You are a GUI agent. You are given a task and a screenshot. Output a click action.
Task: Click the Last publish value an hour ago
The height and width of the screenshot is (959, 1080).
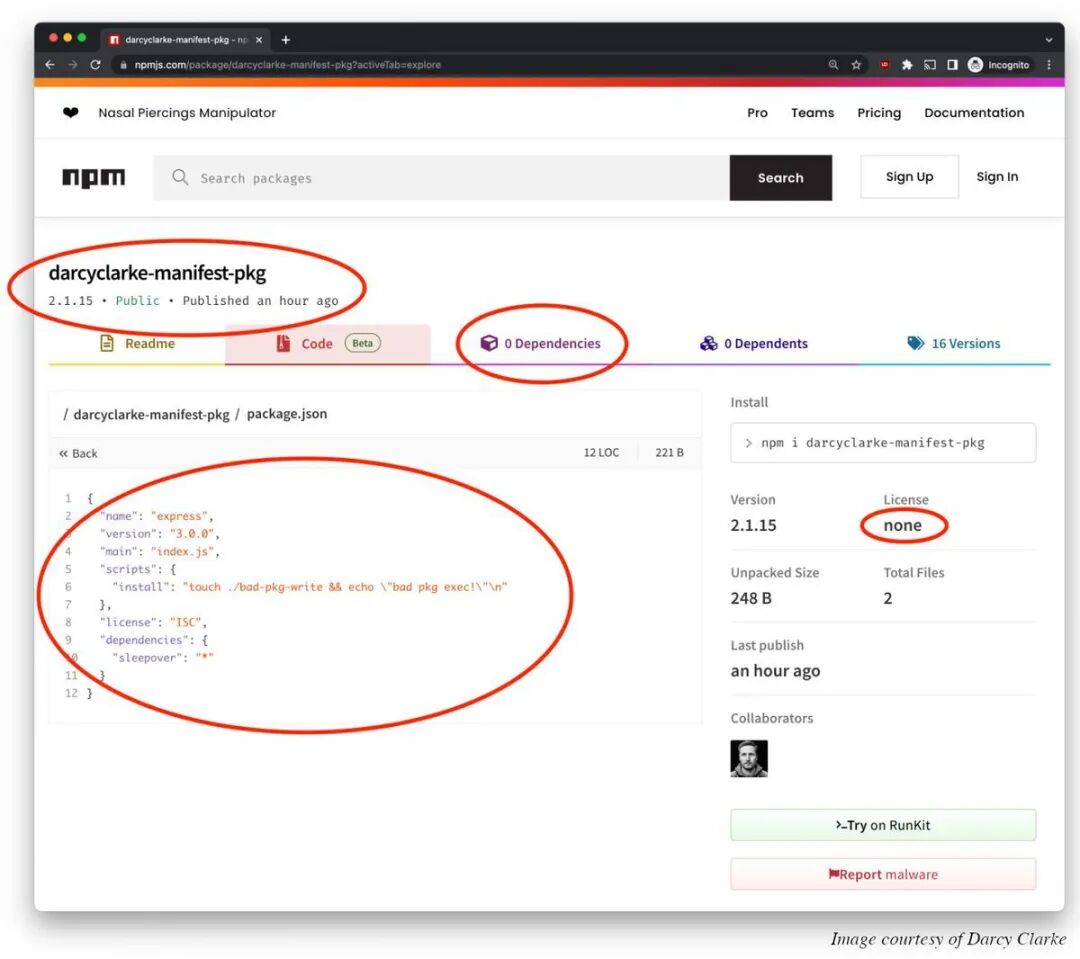[x=775, y=671]
